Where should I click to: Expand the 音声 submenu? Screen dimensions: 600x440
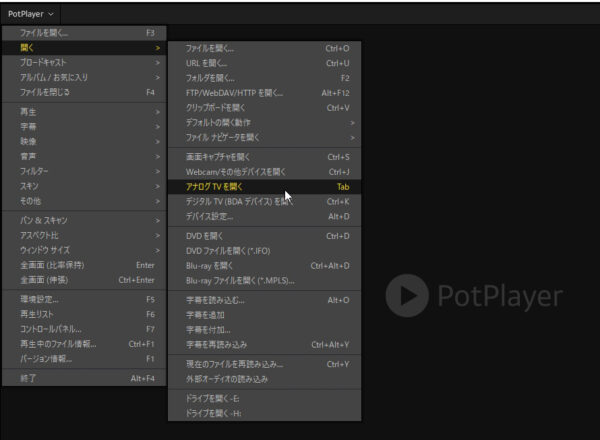pos(84,156)
